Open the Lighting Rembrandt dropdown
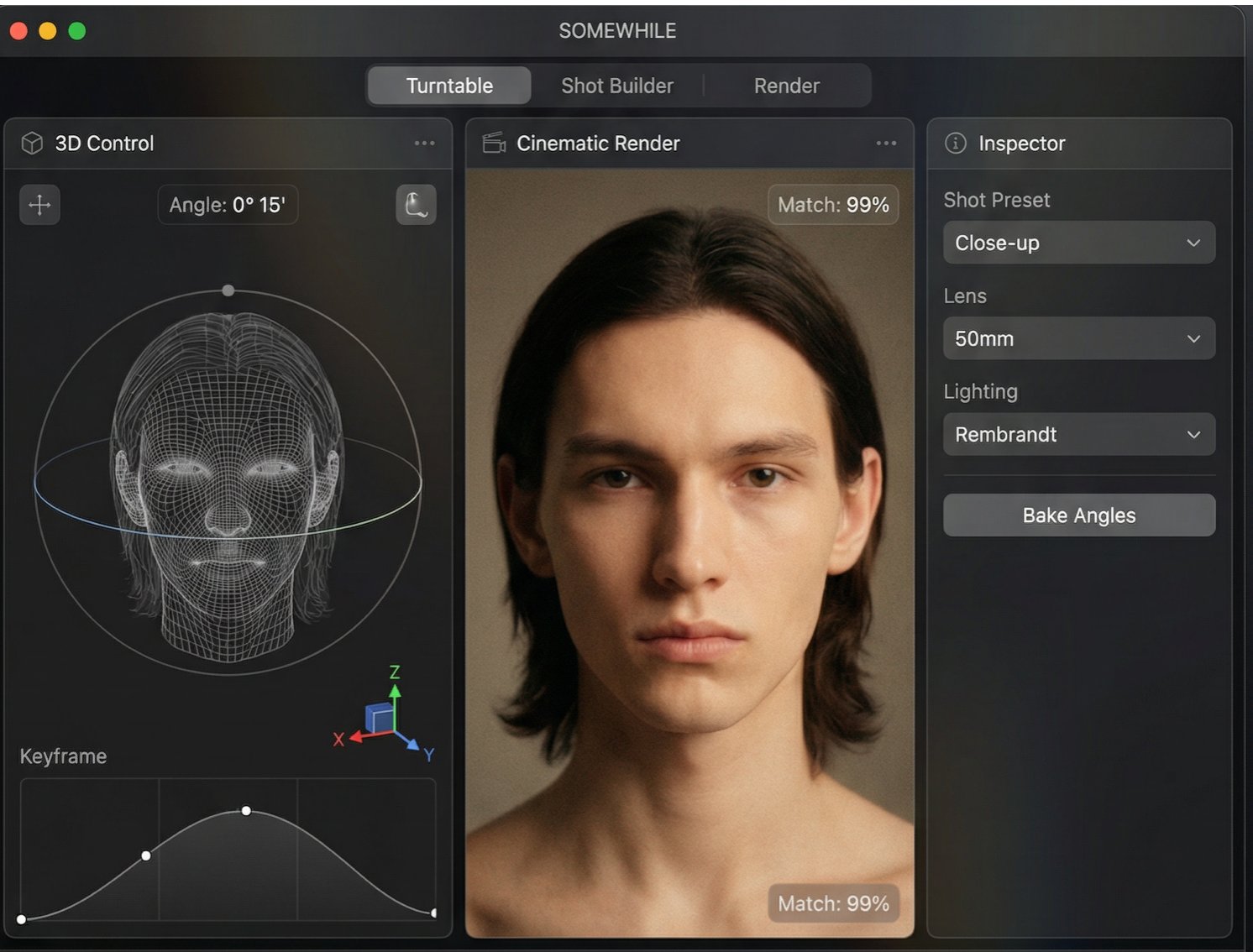Viewport: 1253px width, 952px height. point(1078,434)
